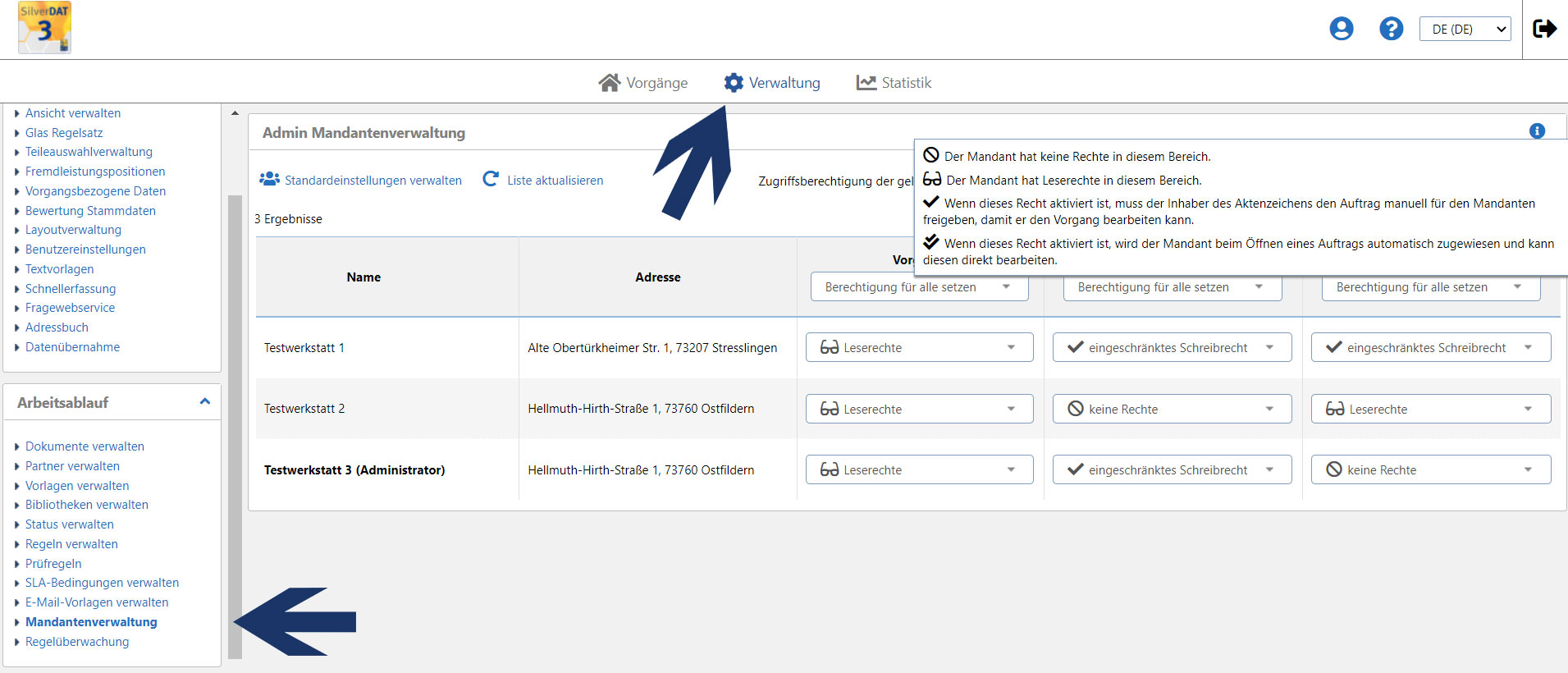Open the DE (DE) language dropdown
Screen dimensions: 1568x673
[1465, 29]
